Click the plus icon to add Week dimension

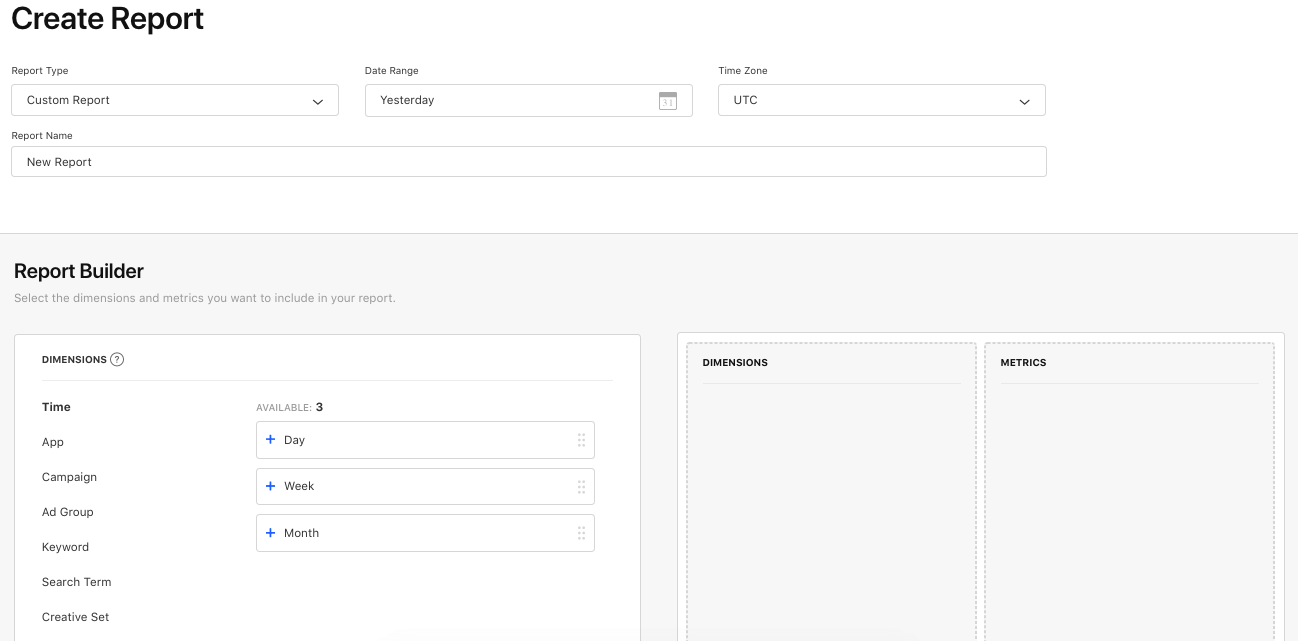[x=270, y=486]
